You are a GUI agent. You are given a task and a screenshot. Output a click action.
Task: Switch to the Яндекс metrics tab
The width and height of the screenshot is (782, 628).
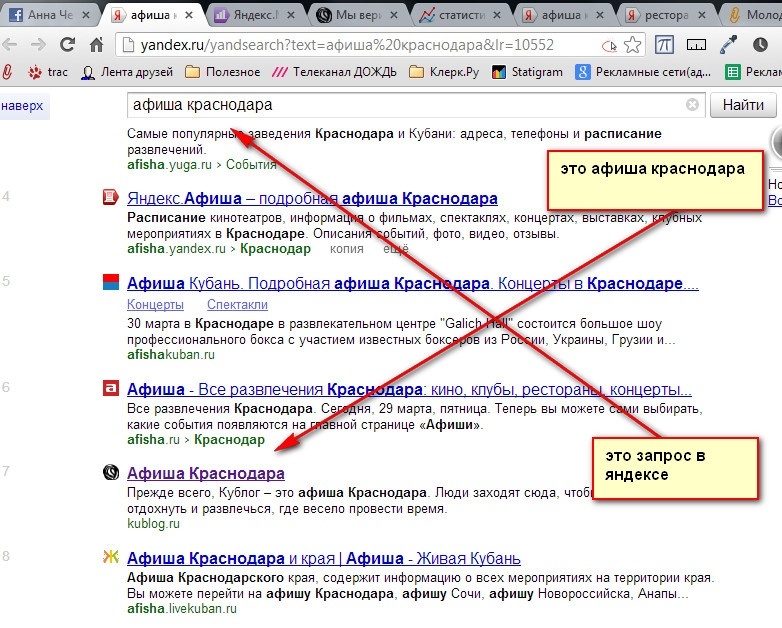[246, 15]
